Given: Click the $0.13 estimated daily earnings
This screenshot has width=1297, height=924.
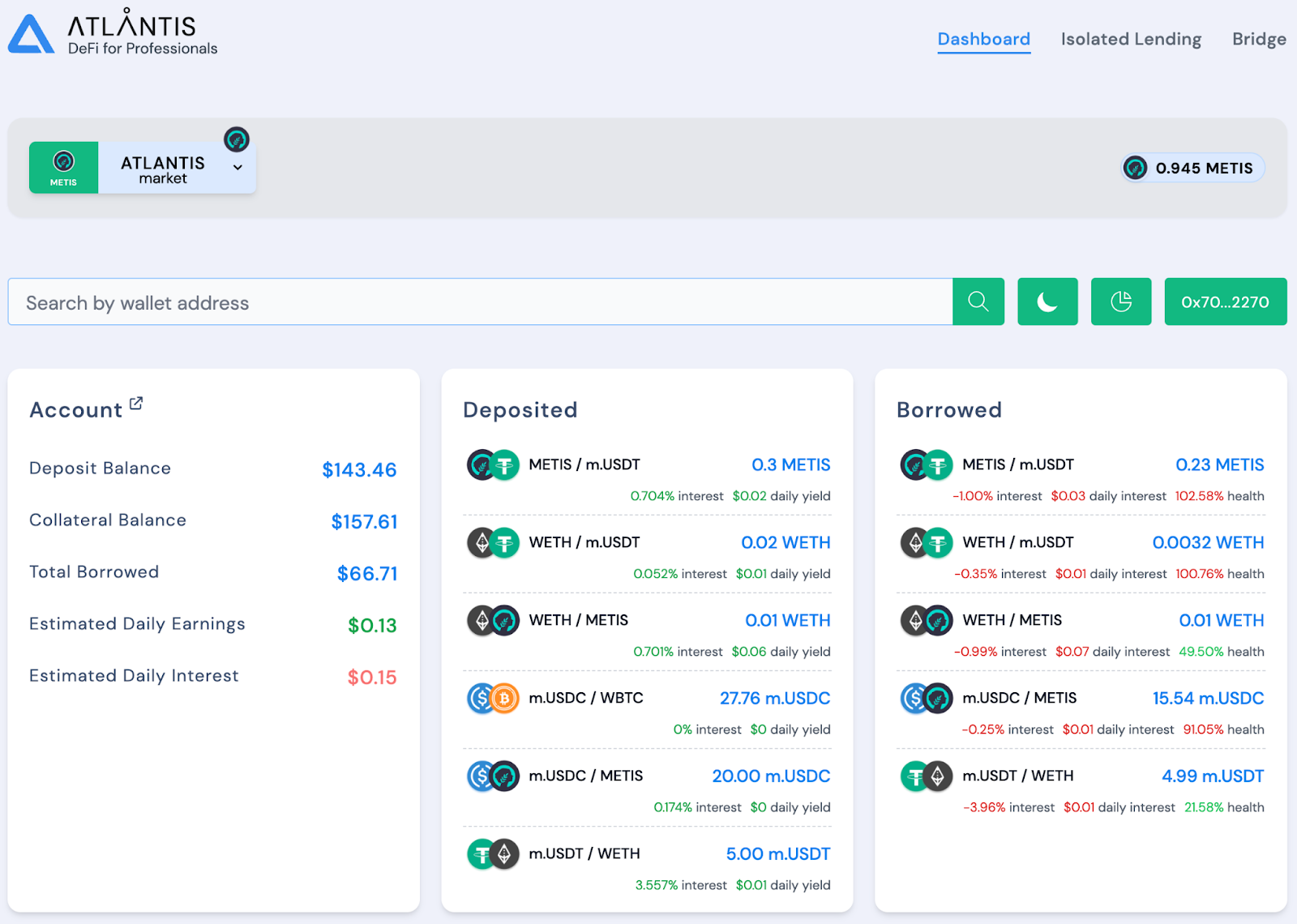Looking at the screenshot, I should pyautogui.click(x=372, y=626).
